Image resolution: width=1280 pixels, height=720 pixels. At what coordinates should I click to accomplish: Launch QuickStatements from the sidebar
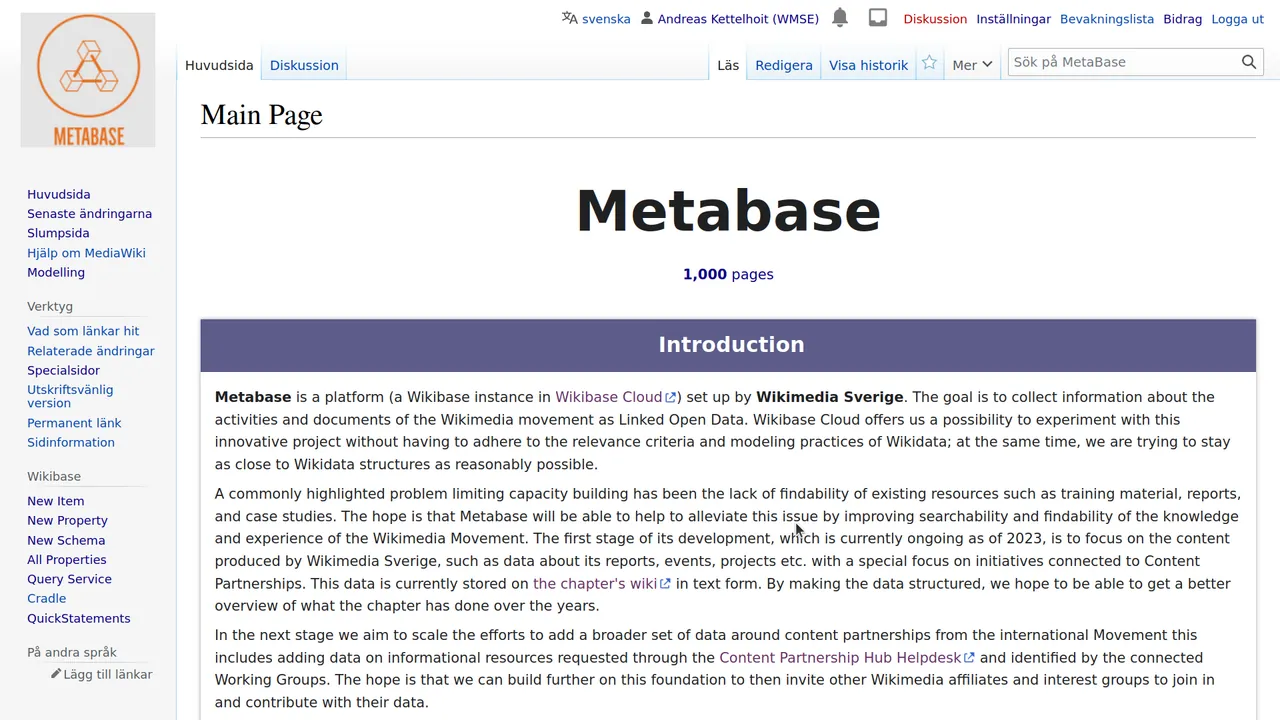(x=79, y=618)
